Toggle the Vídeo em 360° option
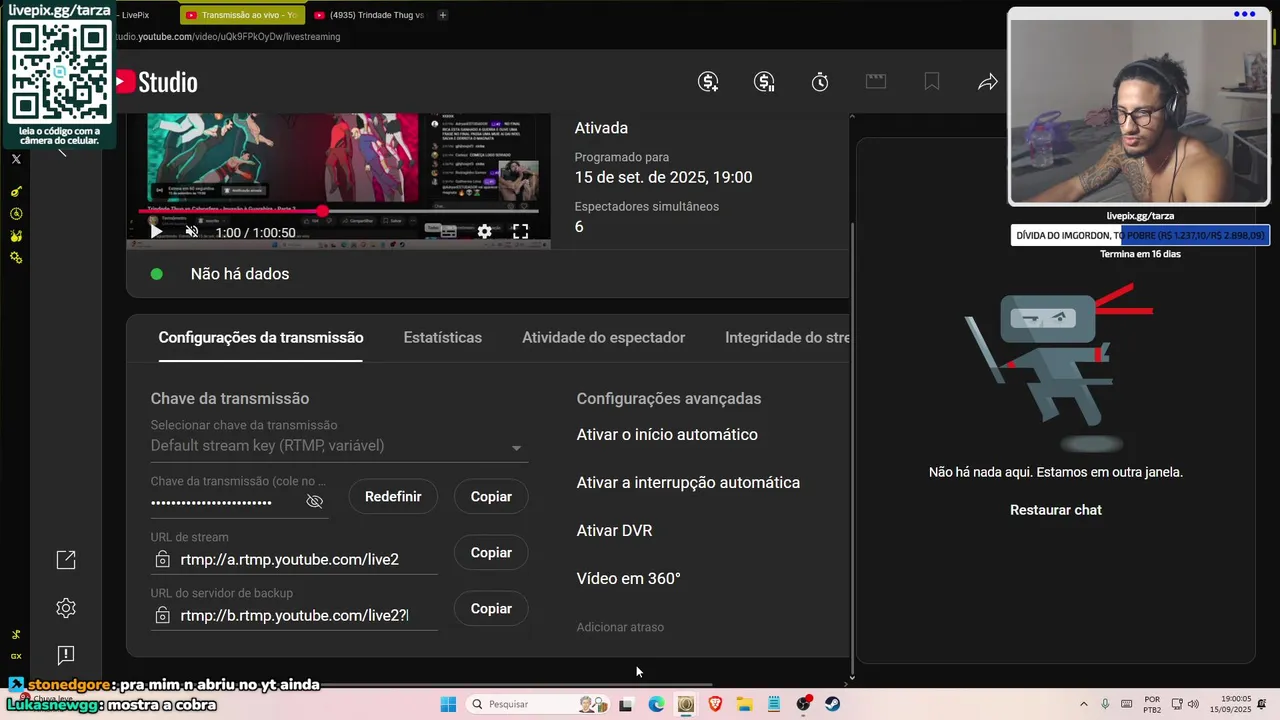Viewport: 1280px width, 720px height. [x=628, y=578]
